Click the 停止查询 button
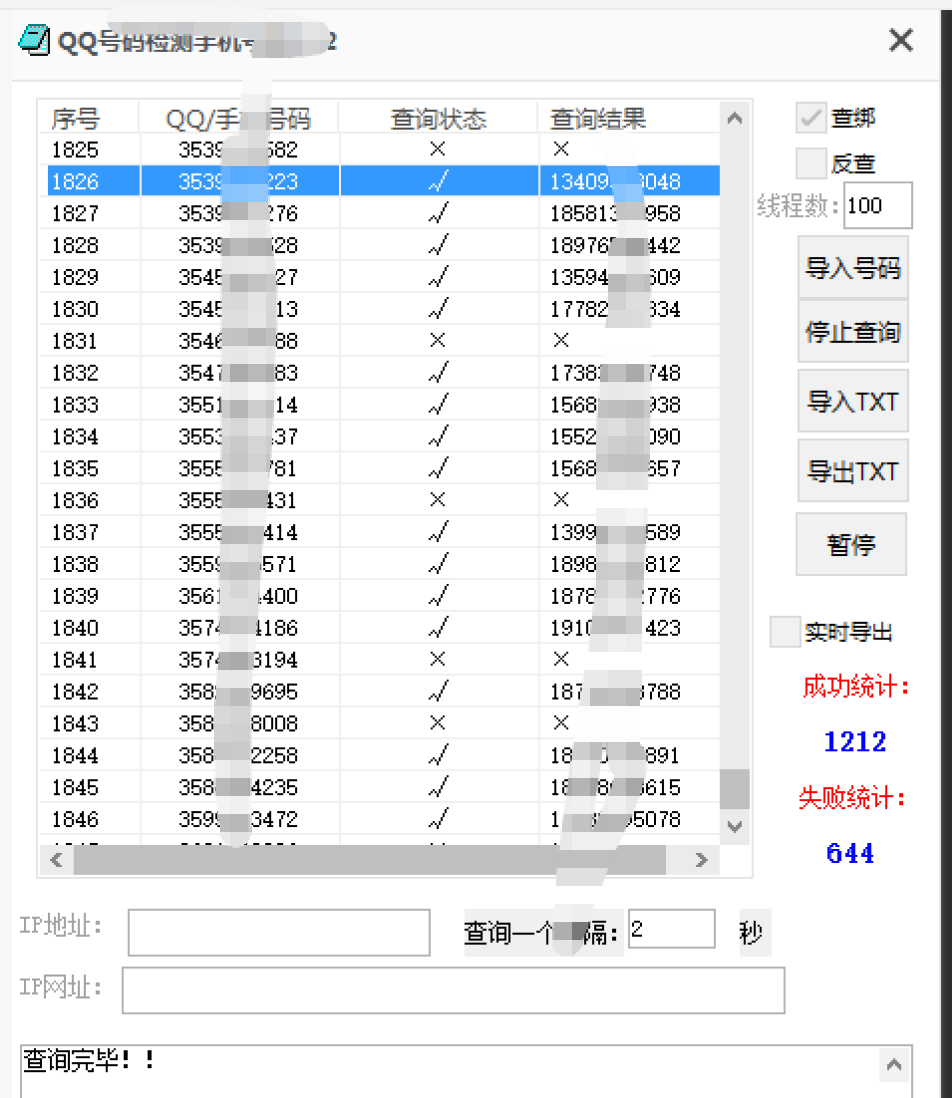This screenshot has width=952, height=1098. point(853,331)
